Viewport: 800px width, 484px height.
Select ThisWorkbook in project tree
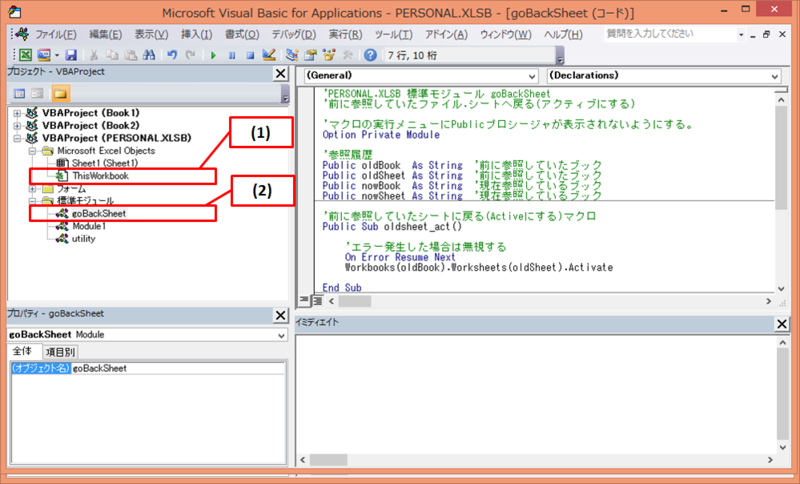tap(101, 176)
